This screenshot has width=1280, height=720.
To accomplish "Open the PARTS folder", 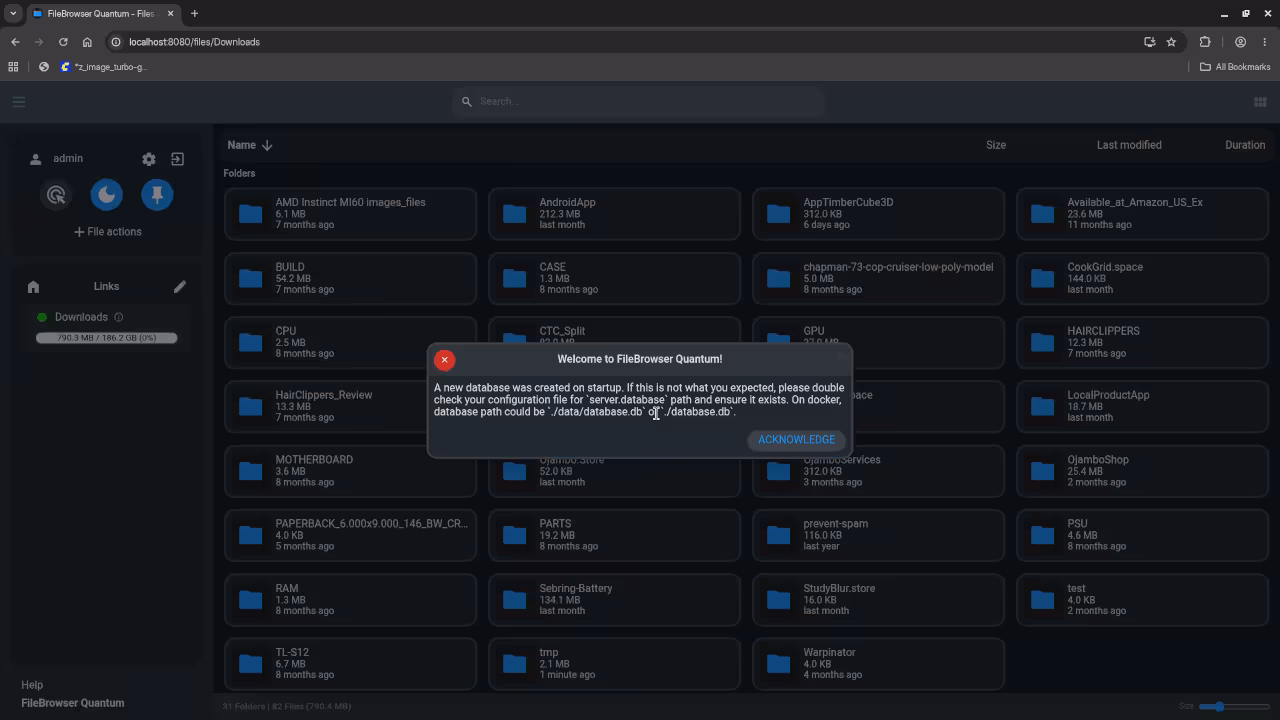I will (x=615, y=535).
